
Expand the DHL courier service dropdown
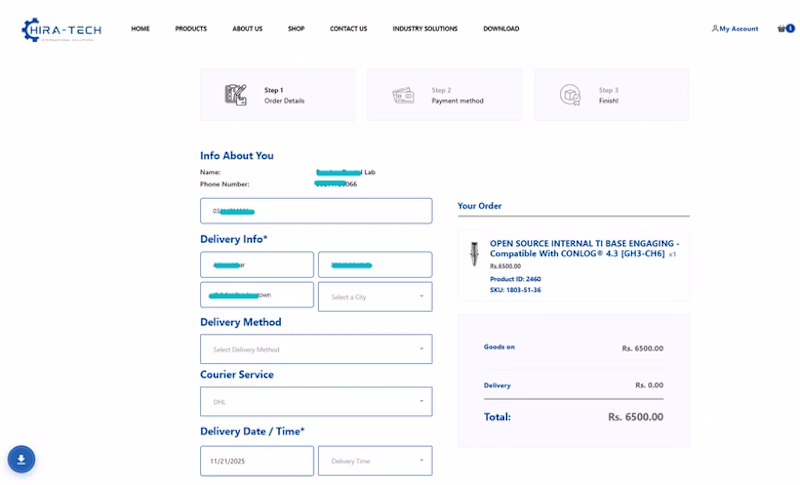(x=316, y=402)
